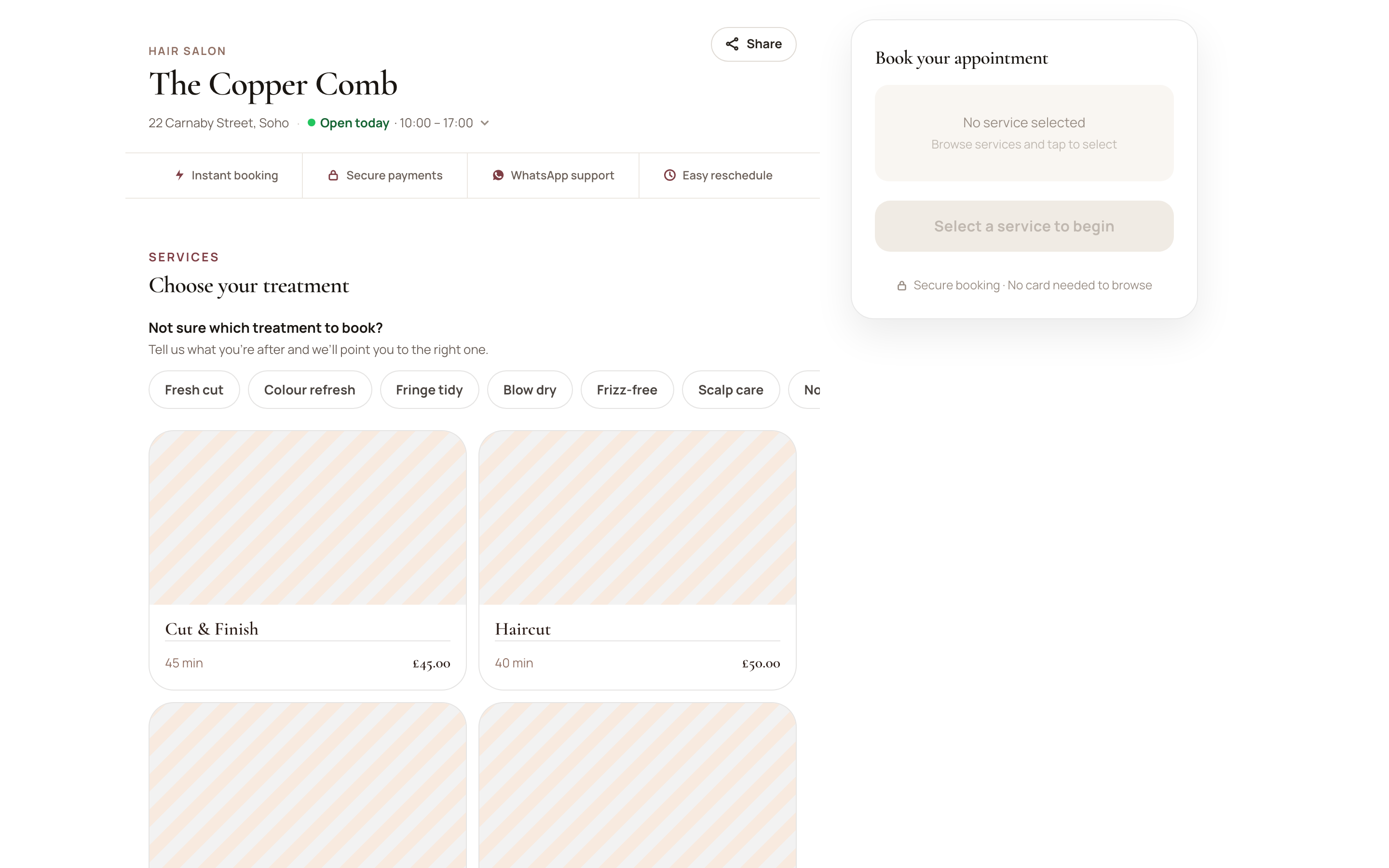Click the 45 min duration
This screenshot has height=868, width=1389.
(x=184, y=663)
